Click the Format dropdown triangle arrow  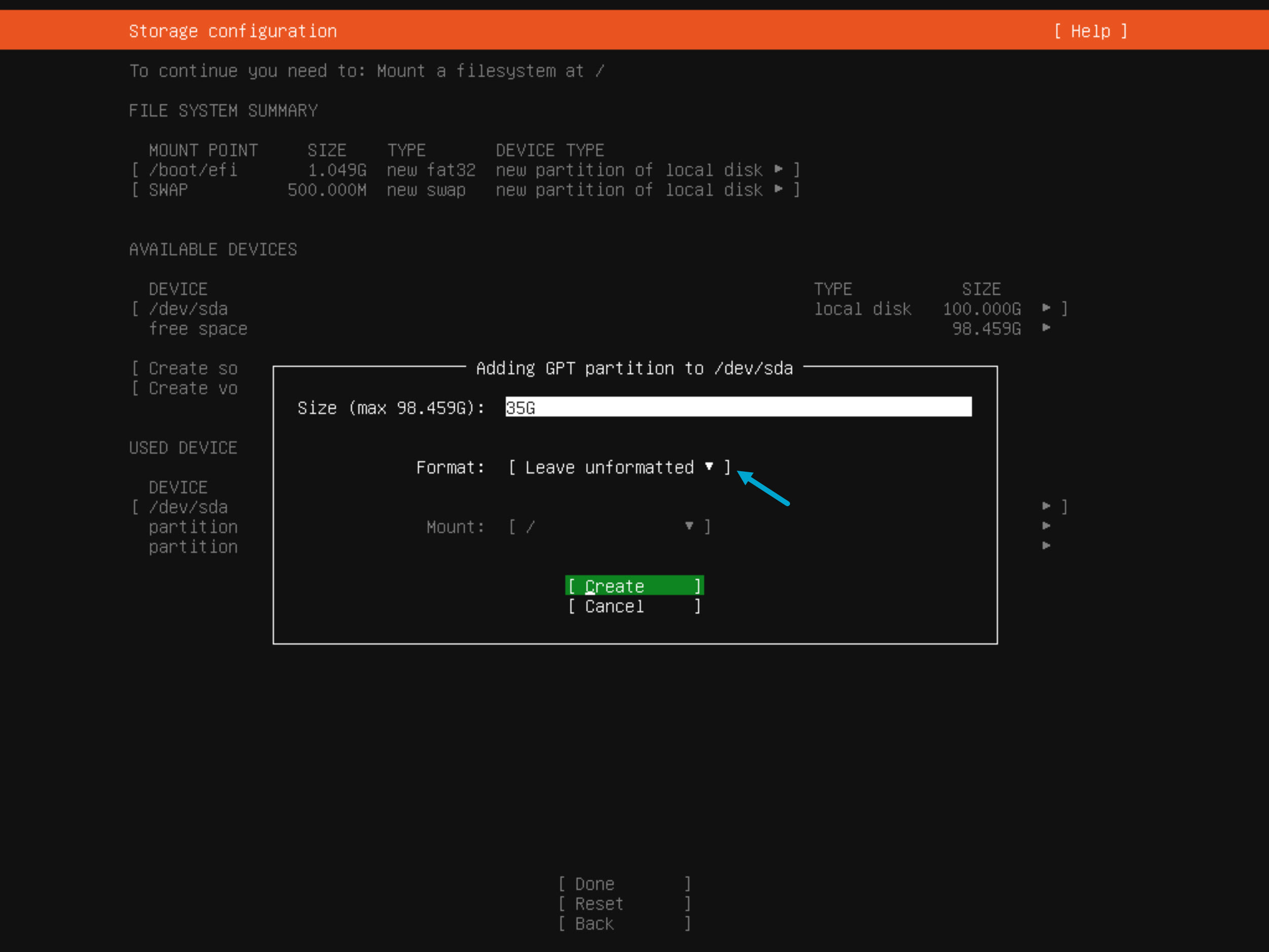pos(709,466)
